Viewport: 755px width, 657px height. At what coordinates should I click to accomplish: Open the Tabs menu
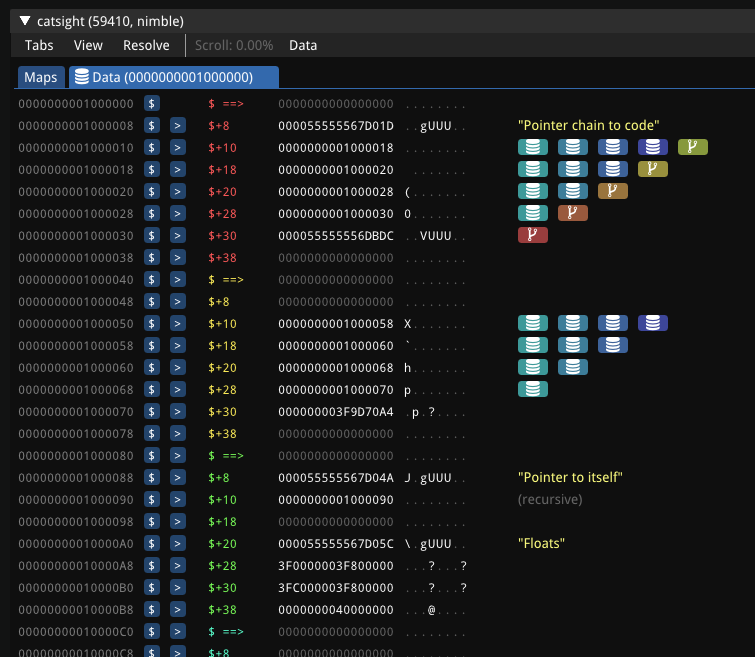[x=39, y=45]
